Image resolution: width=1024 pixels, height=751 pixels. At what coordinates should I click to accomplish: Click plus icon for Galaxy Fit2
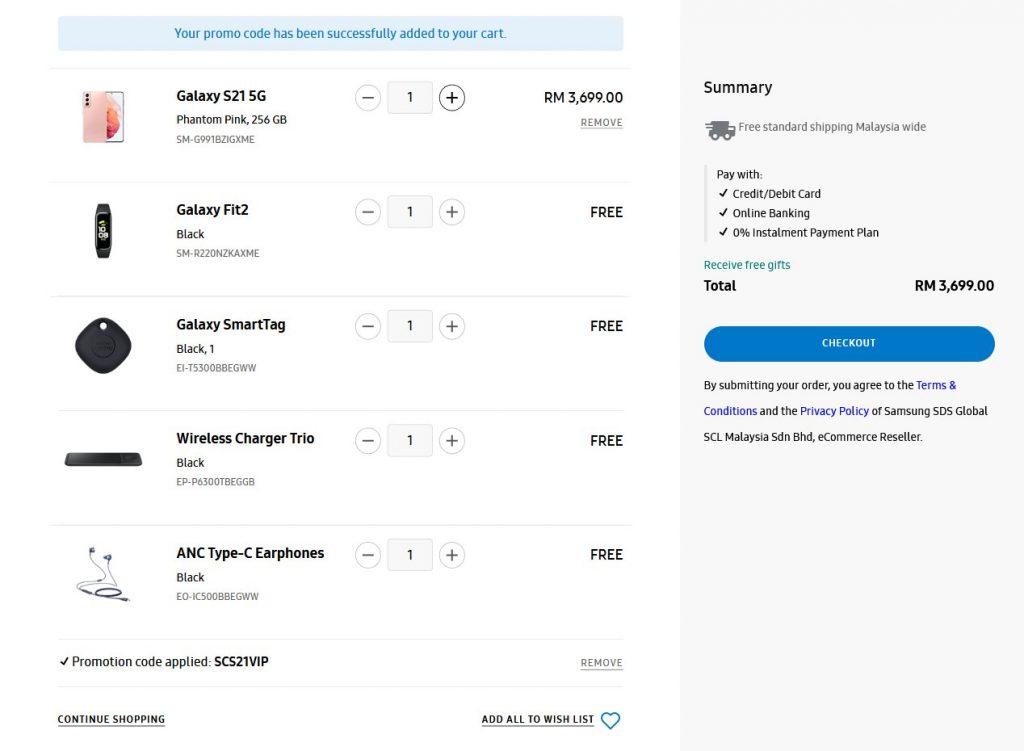[451, 212]
